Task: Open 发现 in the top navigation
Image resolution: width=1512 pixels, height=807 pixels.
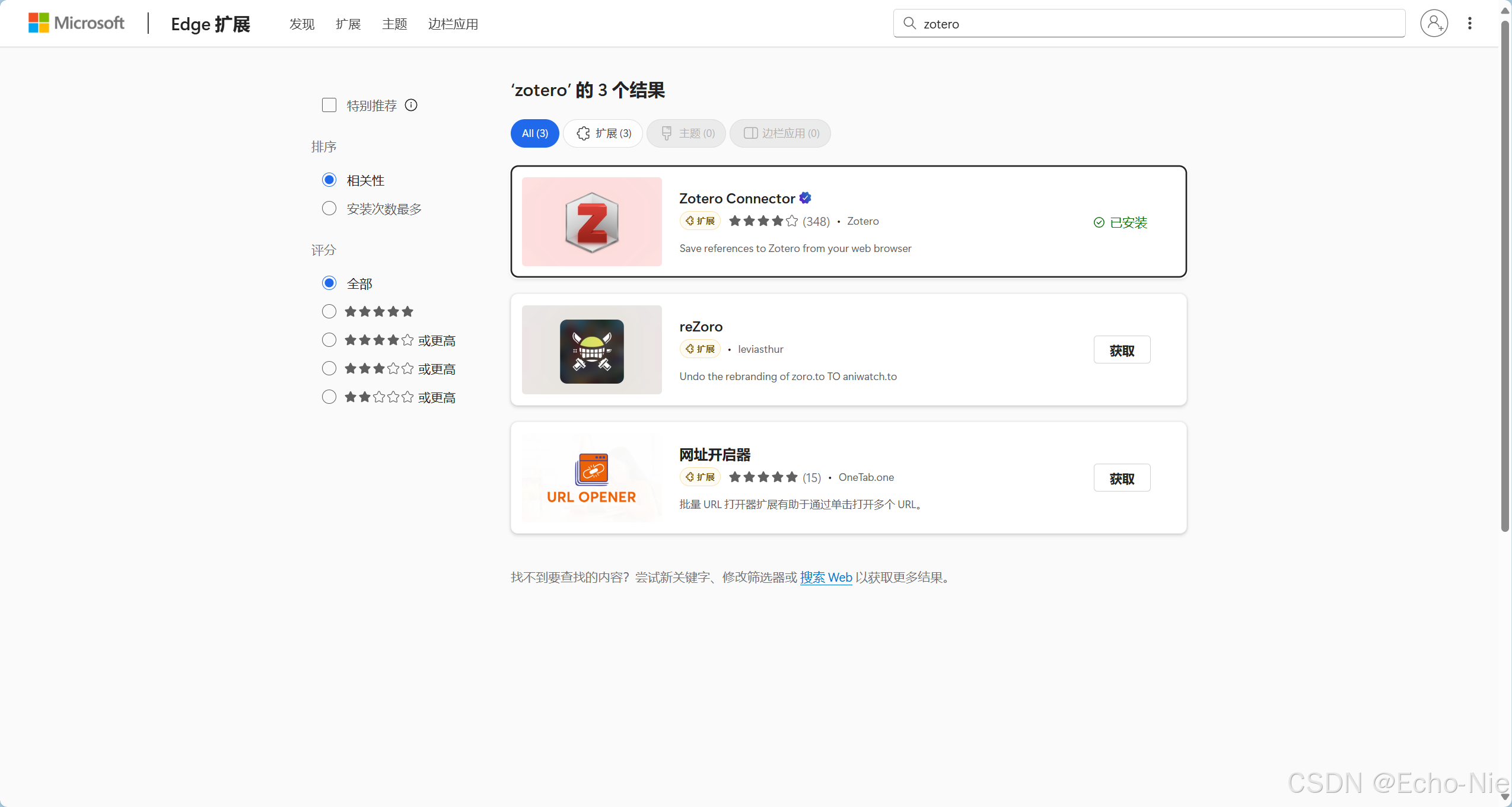Action: [x=301, y=24]
